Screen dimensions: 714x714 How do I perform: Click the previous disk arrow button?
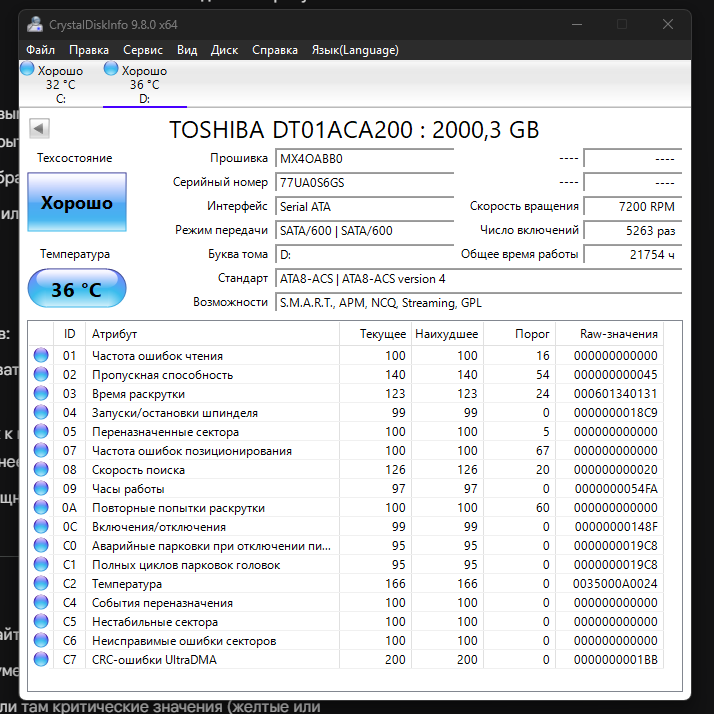pos(39,128)
